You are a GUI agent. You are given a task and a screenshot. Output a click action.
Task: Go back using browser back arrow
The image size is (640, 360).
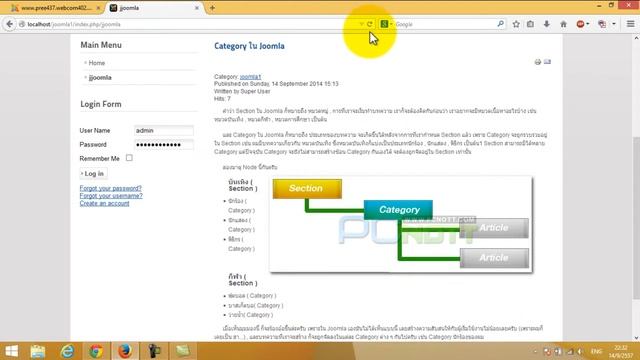[9, 24]
